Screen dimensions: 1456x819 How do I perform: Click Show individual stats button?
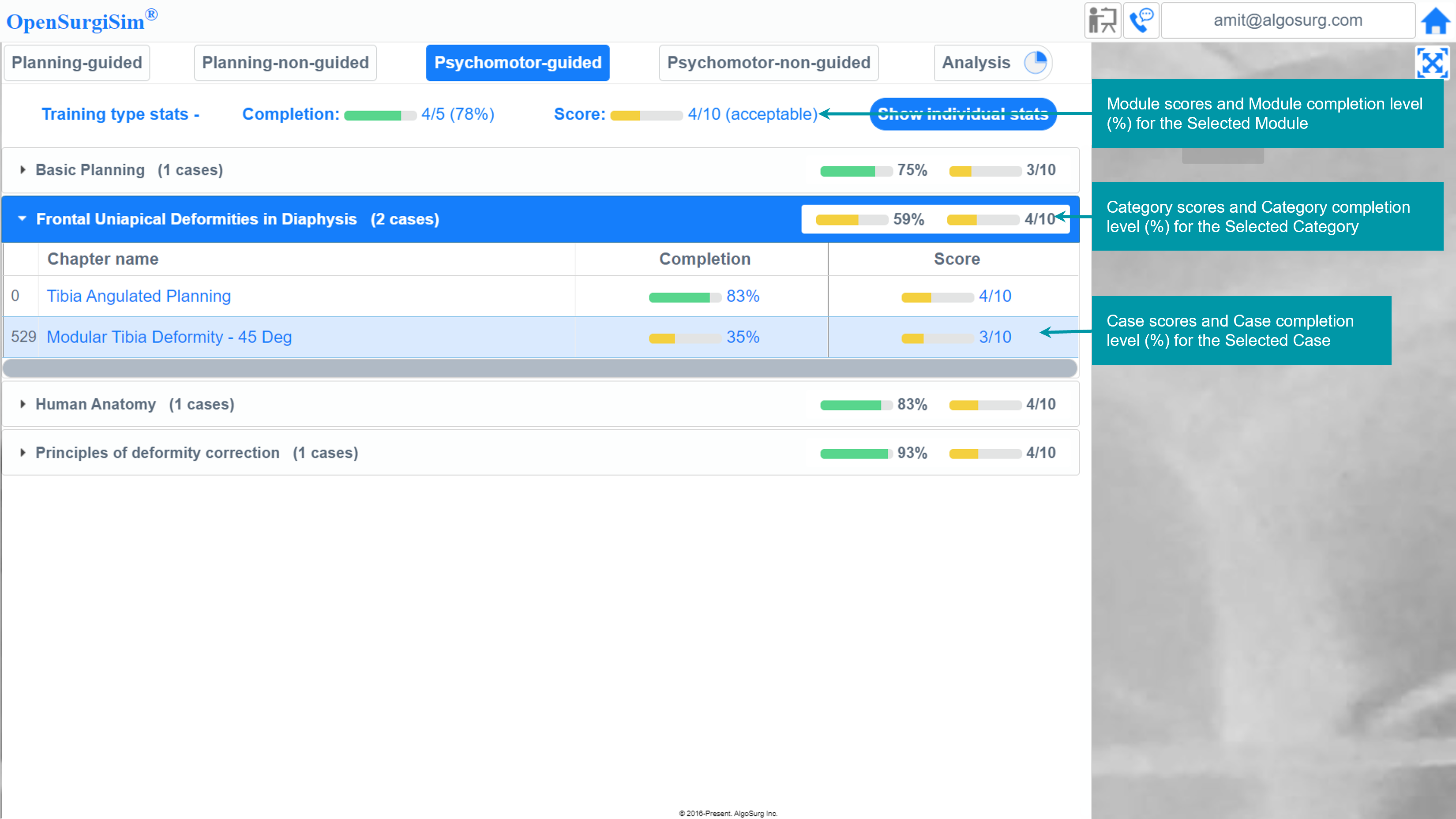click(963, 114)
